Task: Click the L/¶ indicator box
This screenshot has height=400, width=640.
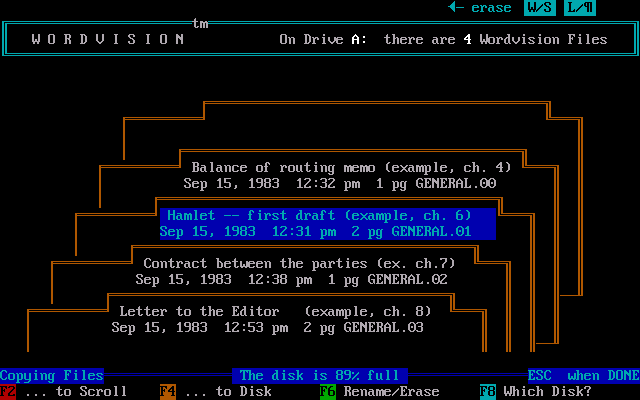Action: point(580,8)
